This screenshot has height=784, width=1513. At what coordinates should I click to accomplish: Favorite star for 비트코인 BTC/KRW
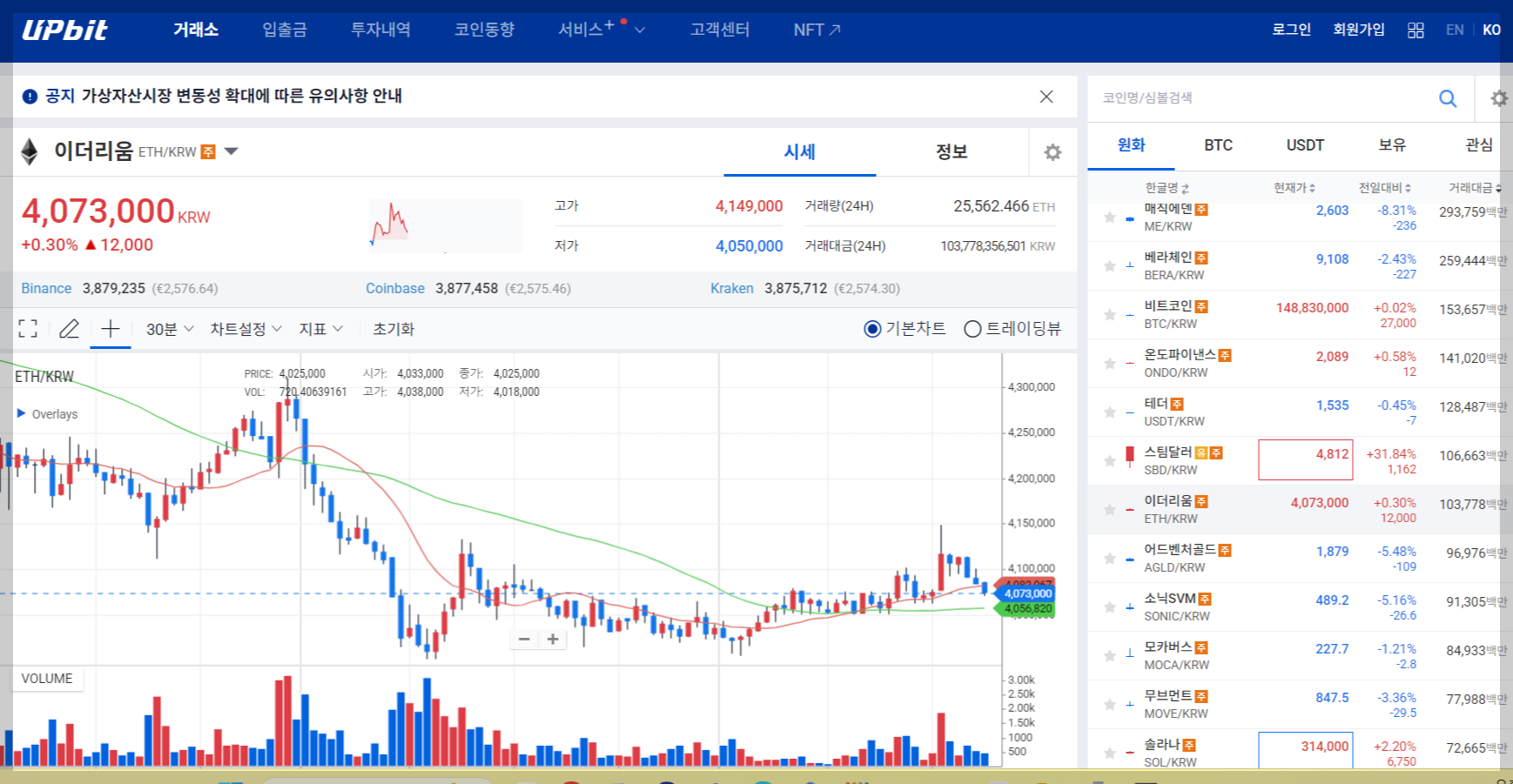click(1109, 315)
